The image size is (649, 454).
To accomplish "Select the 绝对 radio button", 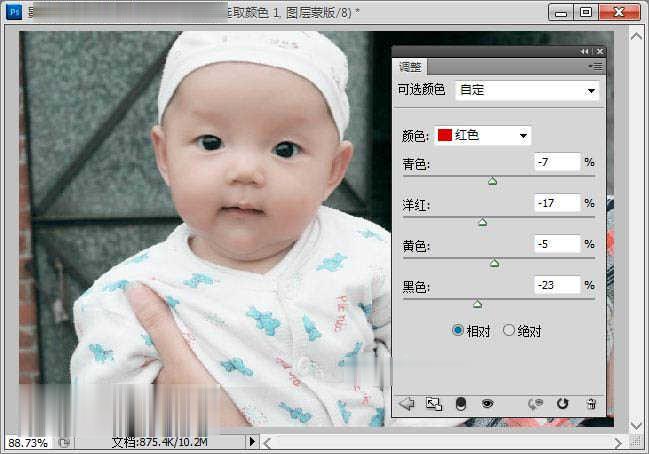I will tap(509, 330).
